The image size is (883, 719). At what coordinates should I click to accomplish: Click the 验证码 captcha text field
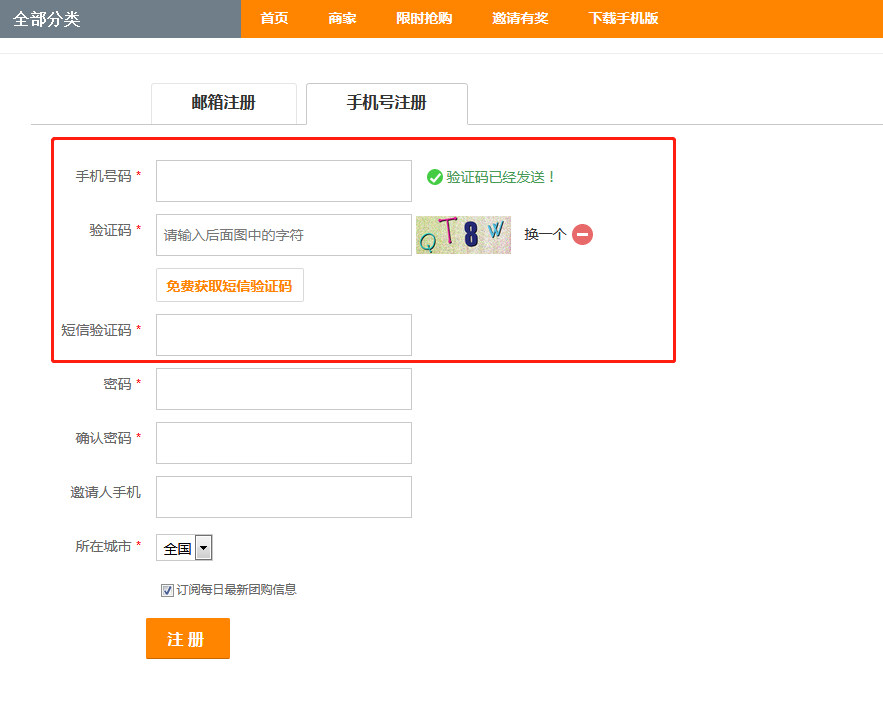click(x=284, y=235)
